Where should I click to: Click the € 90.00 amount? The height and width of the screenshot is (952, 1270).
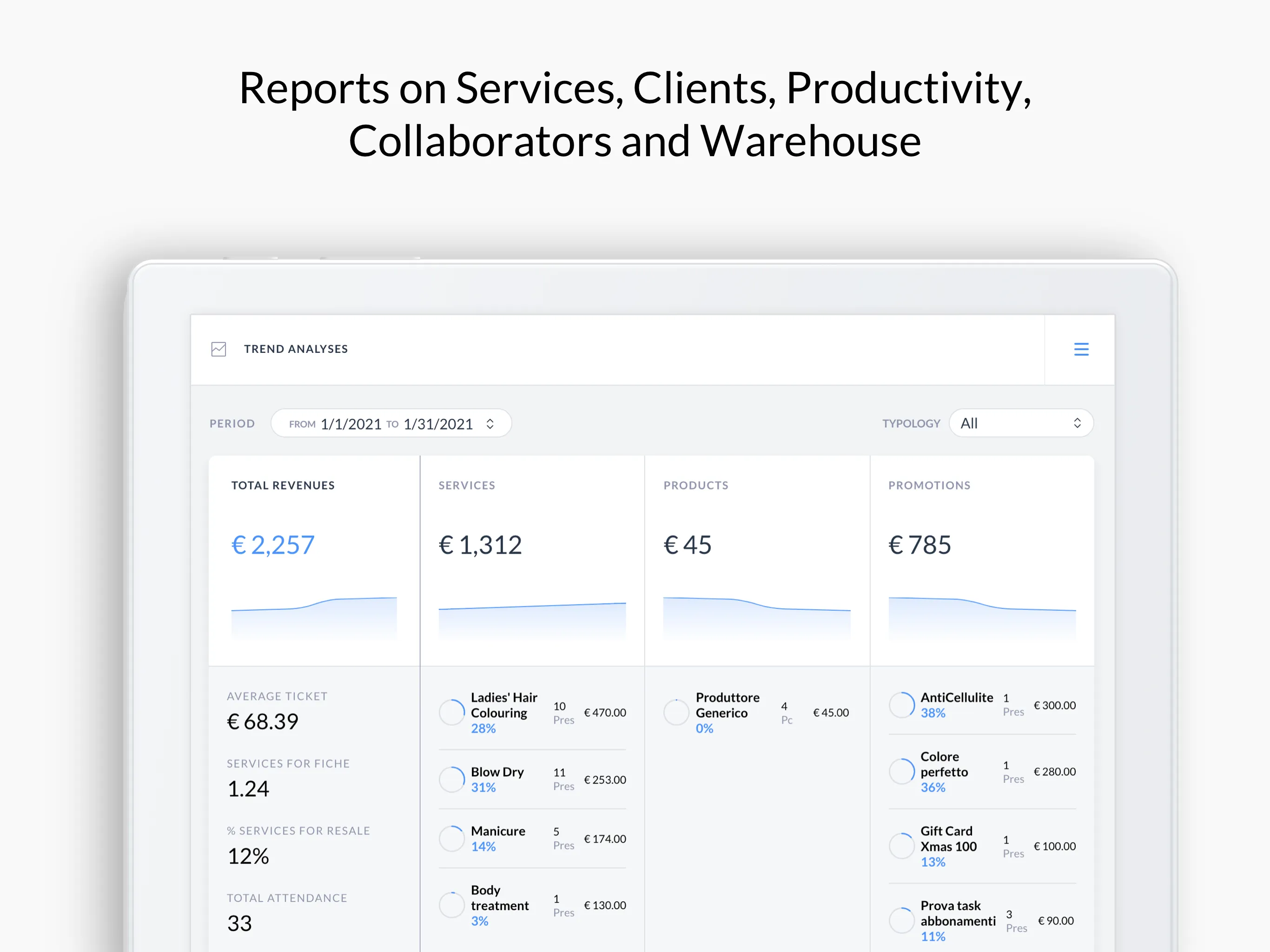coord(1056,920)
